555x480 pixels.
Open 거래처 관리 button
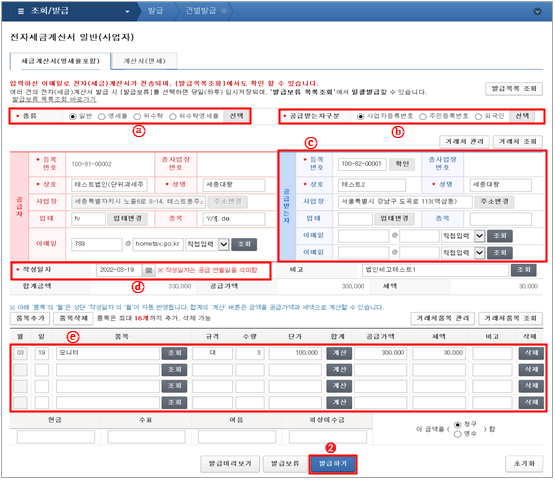tap(464, 142)
